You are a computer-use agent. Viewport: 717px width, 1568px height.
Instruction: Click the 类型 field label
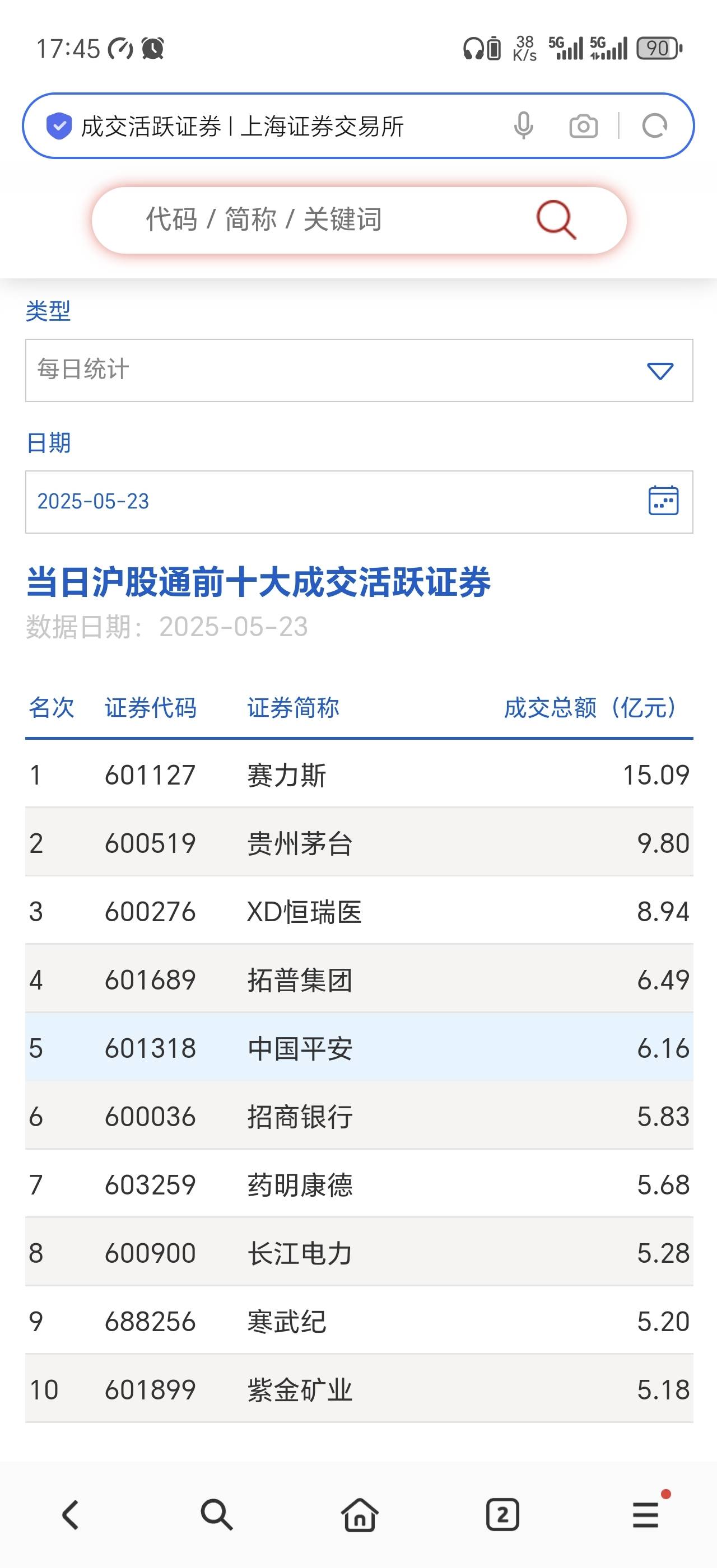pos(48,311)
